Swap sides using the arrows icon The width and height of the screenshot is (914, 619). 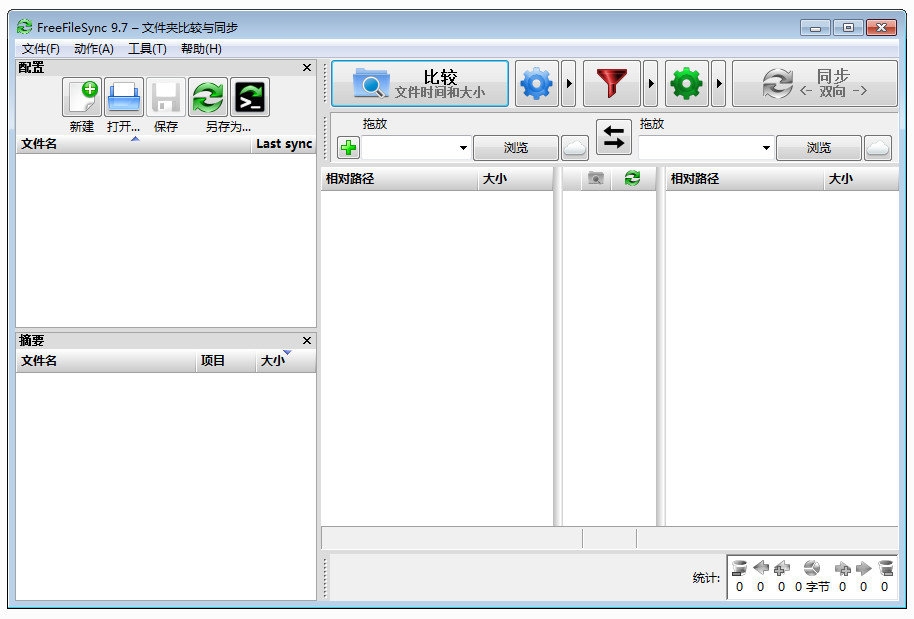pyautogui.click(x=614, y=137)
